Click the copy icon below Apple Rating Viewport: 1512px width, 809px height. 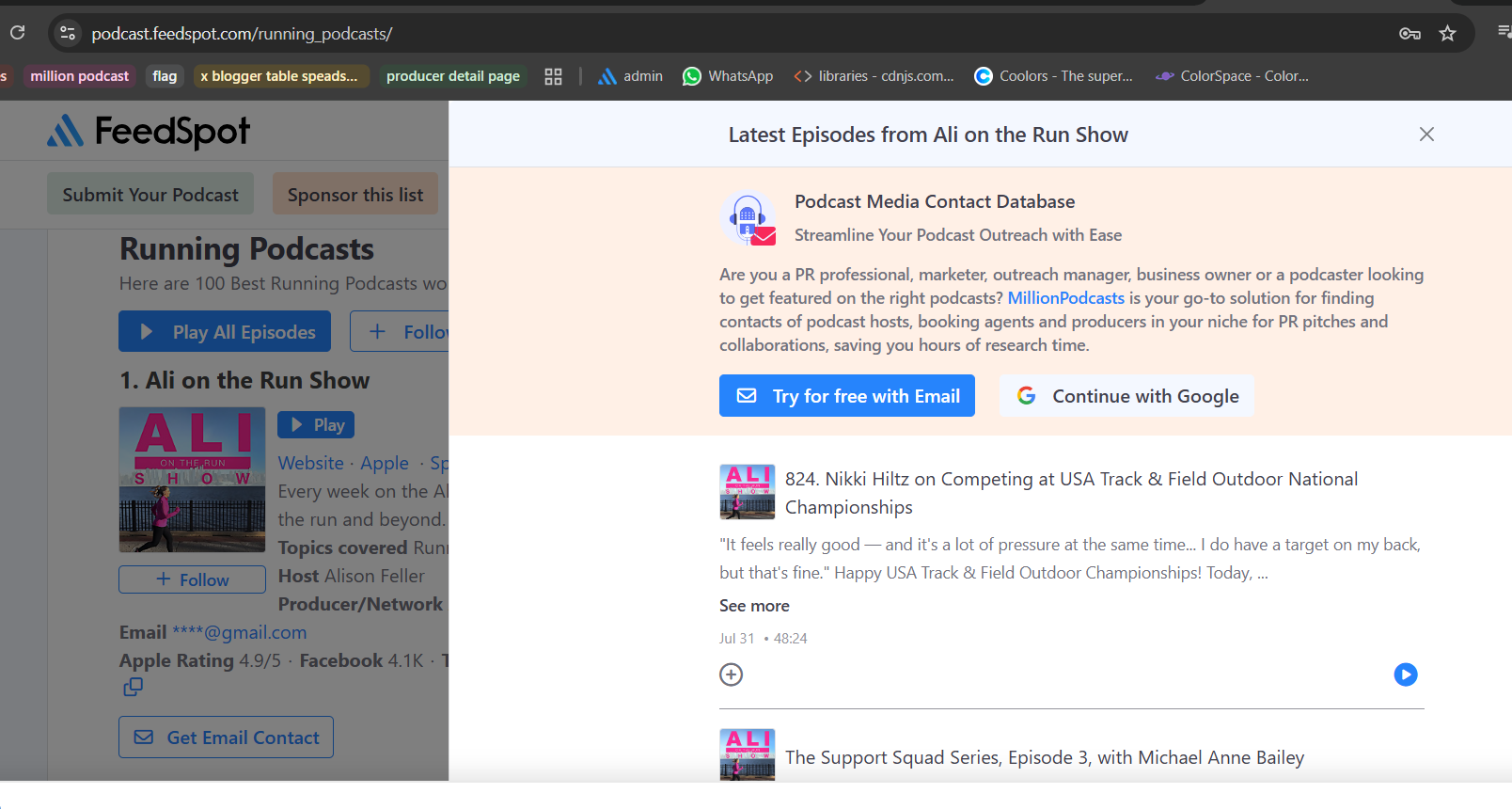(x=133, y=688)
